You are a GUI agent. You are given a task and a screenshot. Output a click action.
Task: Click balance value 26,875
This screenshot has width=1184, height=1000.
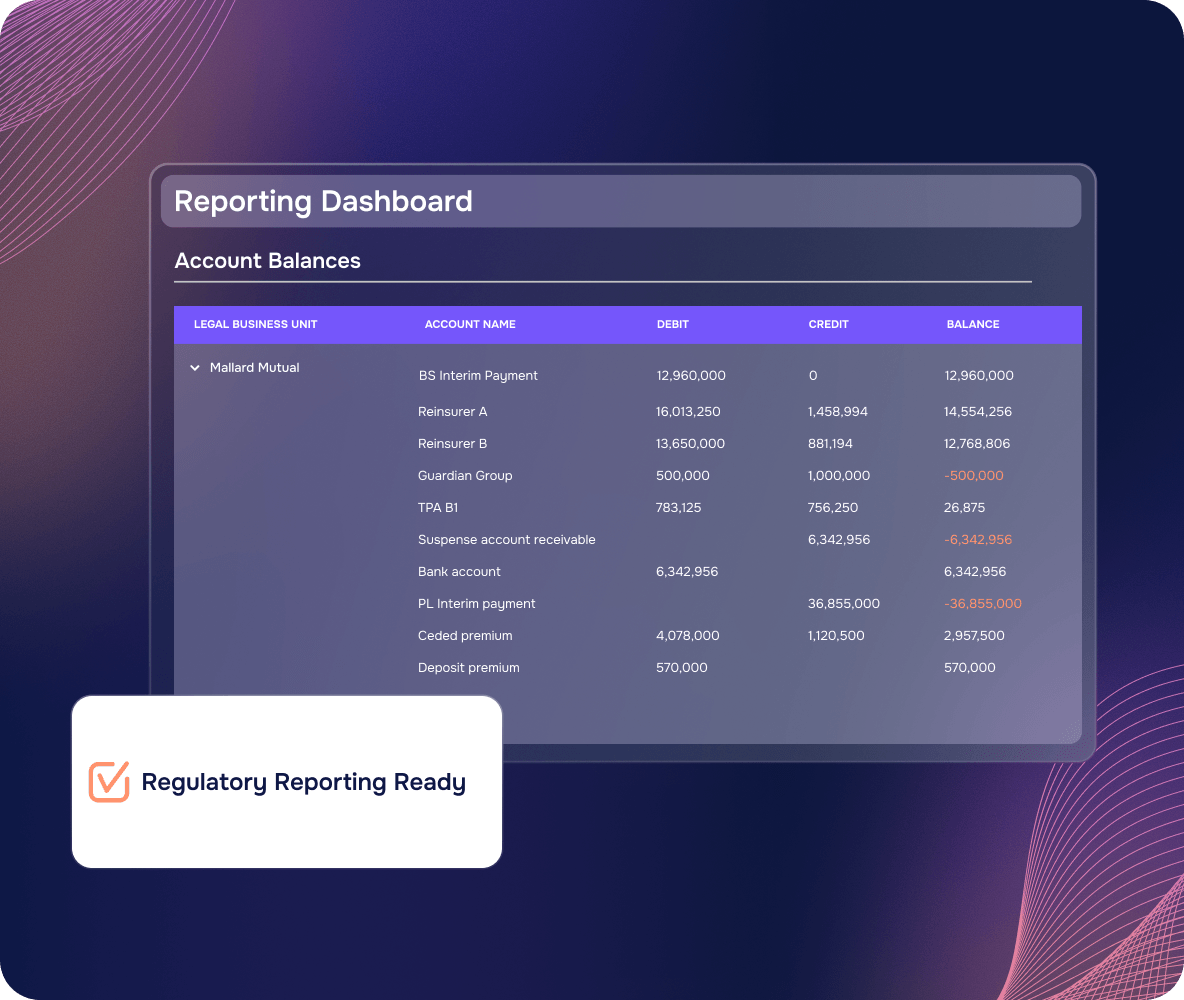(964, 508)
